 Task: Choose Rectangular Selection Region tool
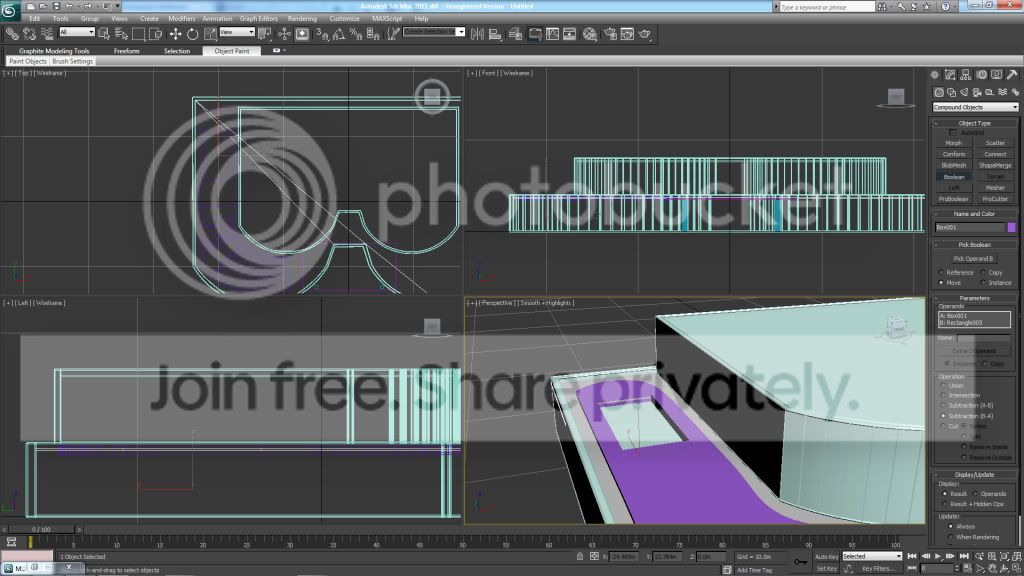click(138, 34)
